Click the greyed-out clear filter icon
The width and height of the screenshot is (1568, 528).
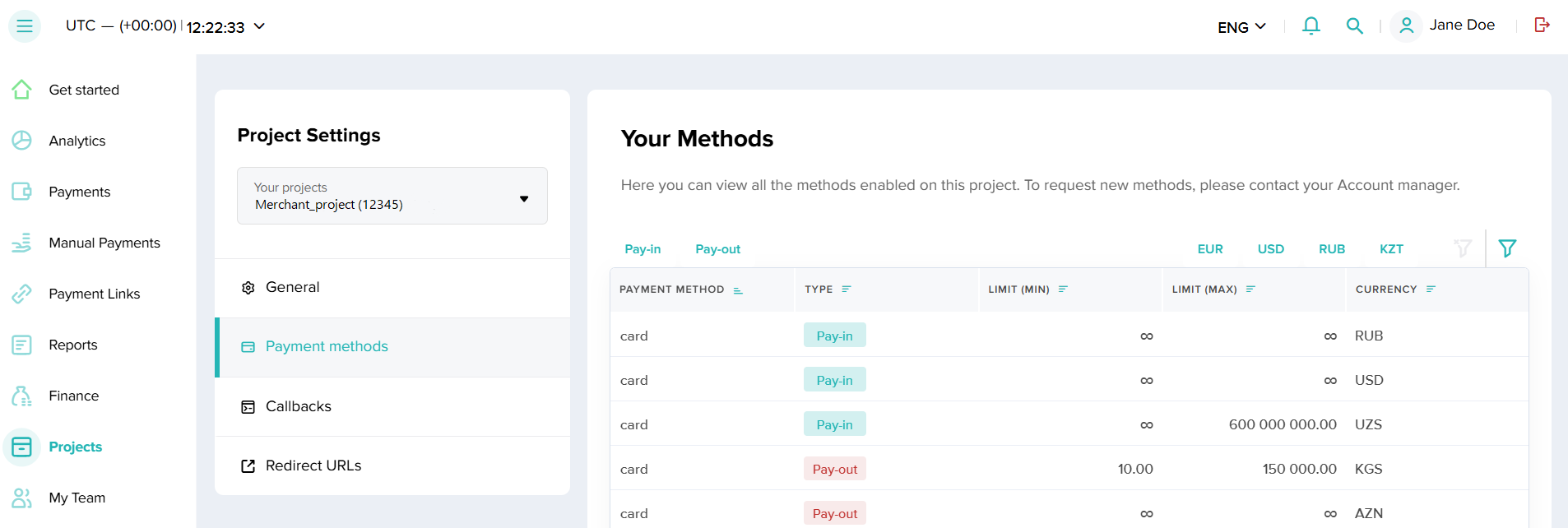pos(1462,248)
